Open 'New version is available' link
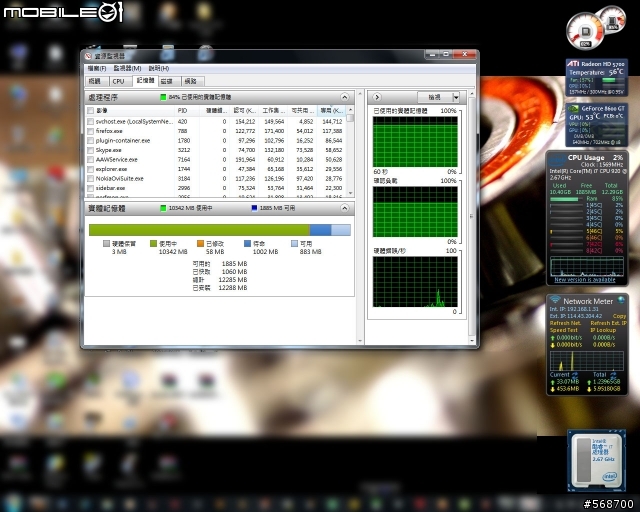 [x=584, y=280]
